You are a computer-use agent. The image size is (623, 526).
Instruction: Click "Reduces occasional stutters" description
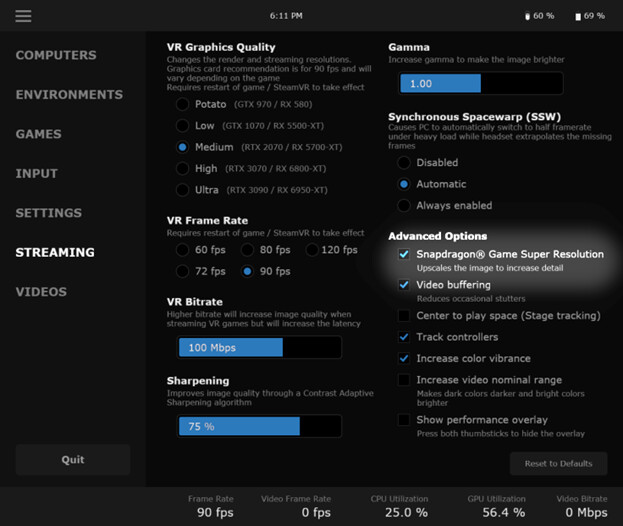(x=471, y=299)
